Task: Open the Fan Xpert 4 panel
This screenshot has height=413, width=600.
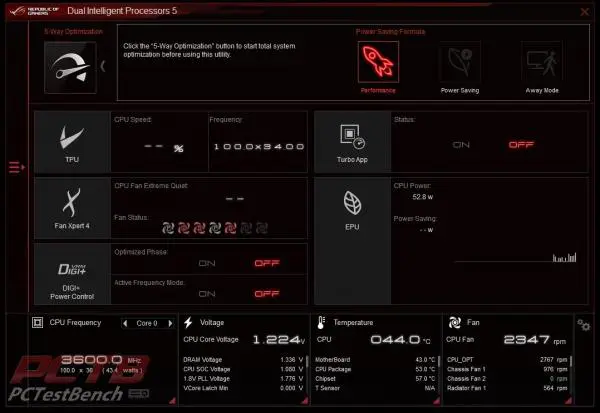Action: tap(72, 208)
